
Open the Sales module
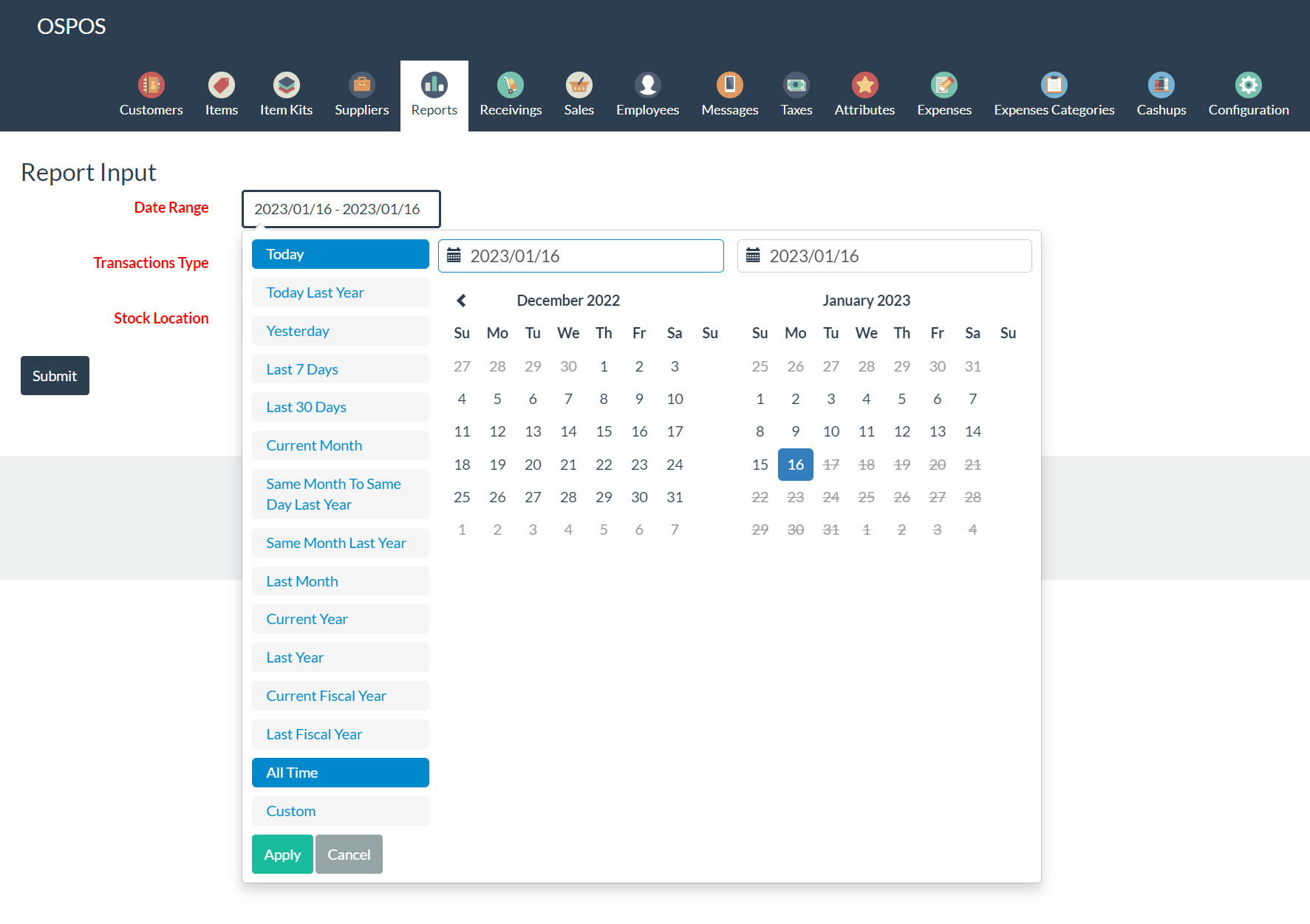pyautogui.click(x=579, y=95)
